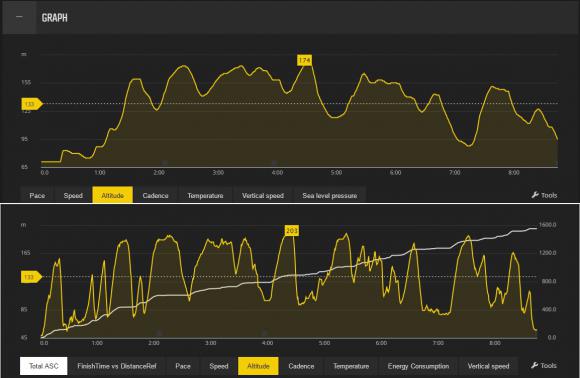Select the Cadence tab in the lower graph

(301, 366)
